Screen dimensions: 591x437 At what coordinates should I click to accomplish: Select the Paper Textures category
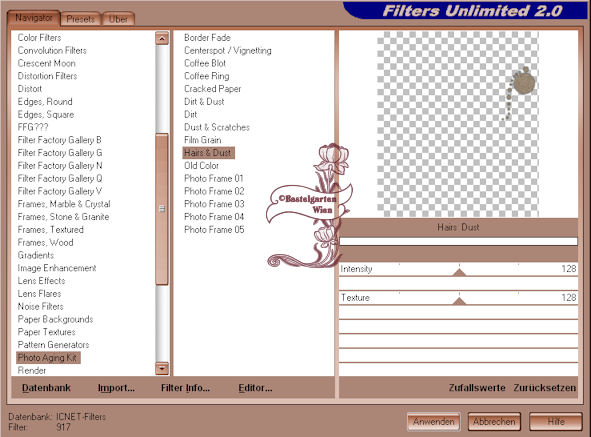tap(46, 332)
